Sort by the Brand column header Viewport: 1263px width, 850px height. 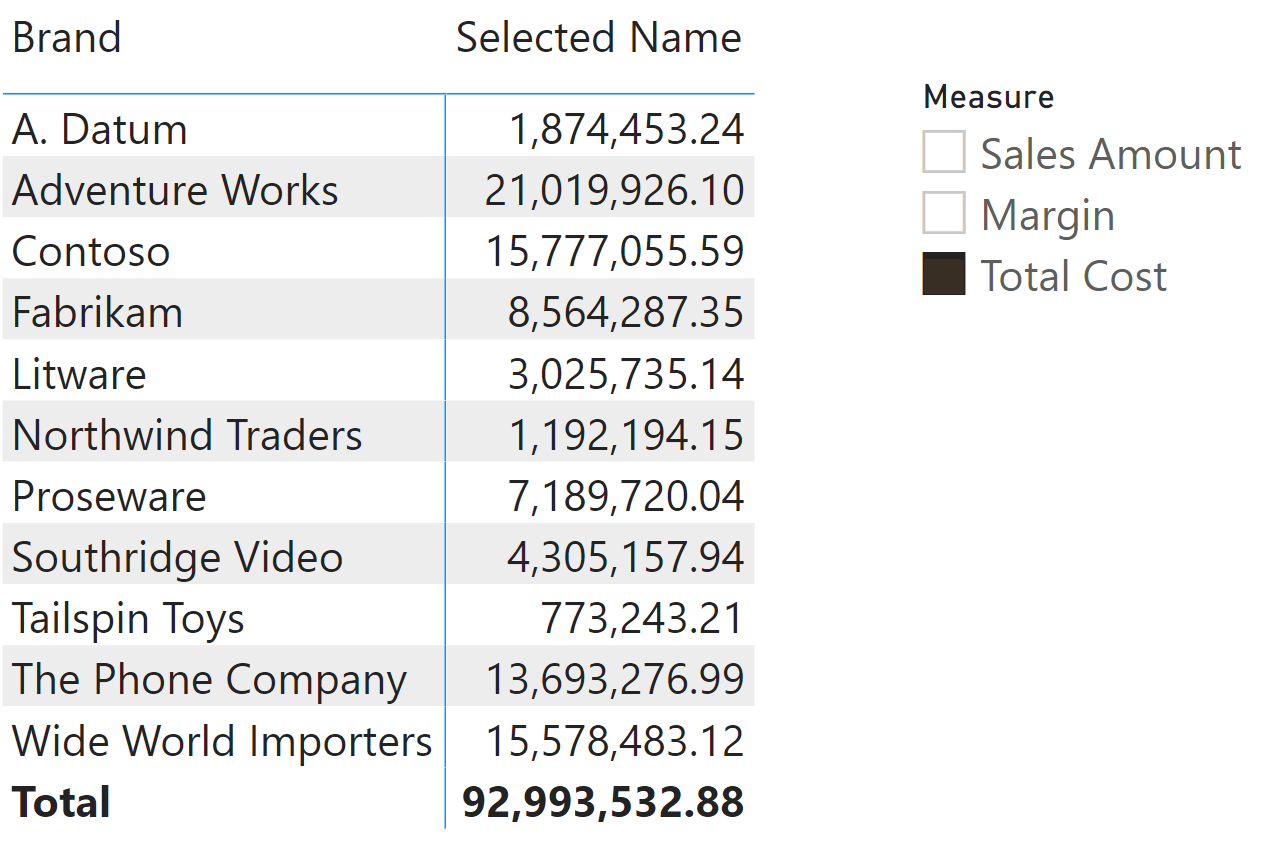coord(67,38)
